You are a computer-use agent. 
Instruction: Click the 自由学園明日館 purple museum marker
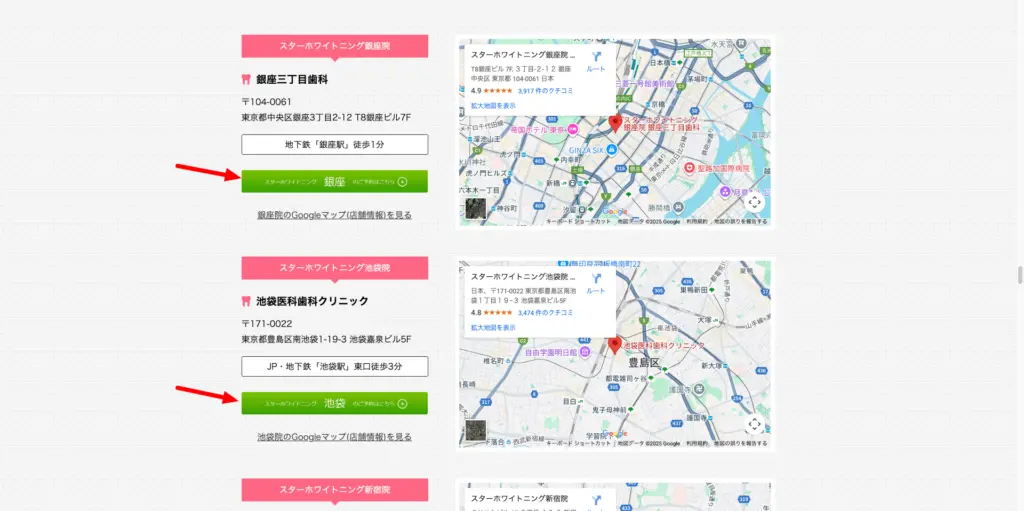pyautogui.click(x=584, y=352)
